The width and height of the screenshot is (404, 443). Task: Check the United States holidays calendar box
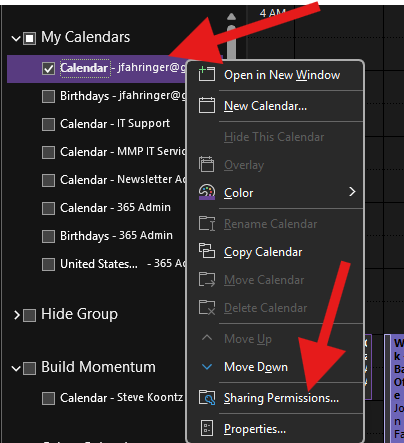49,265
